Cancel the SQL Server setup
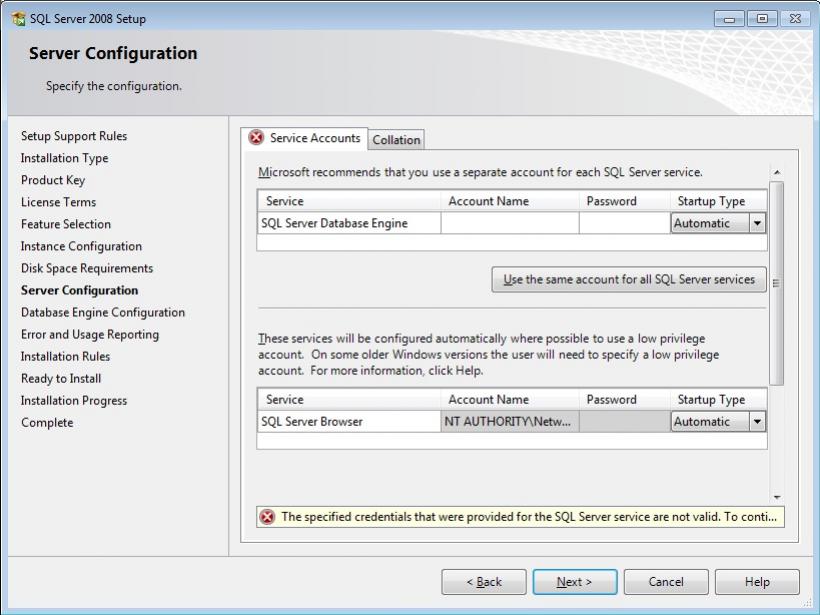This screenshot has width=820, height=615. coord(666,582)
